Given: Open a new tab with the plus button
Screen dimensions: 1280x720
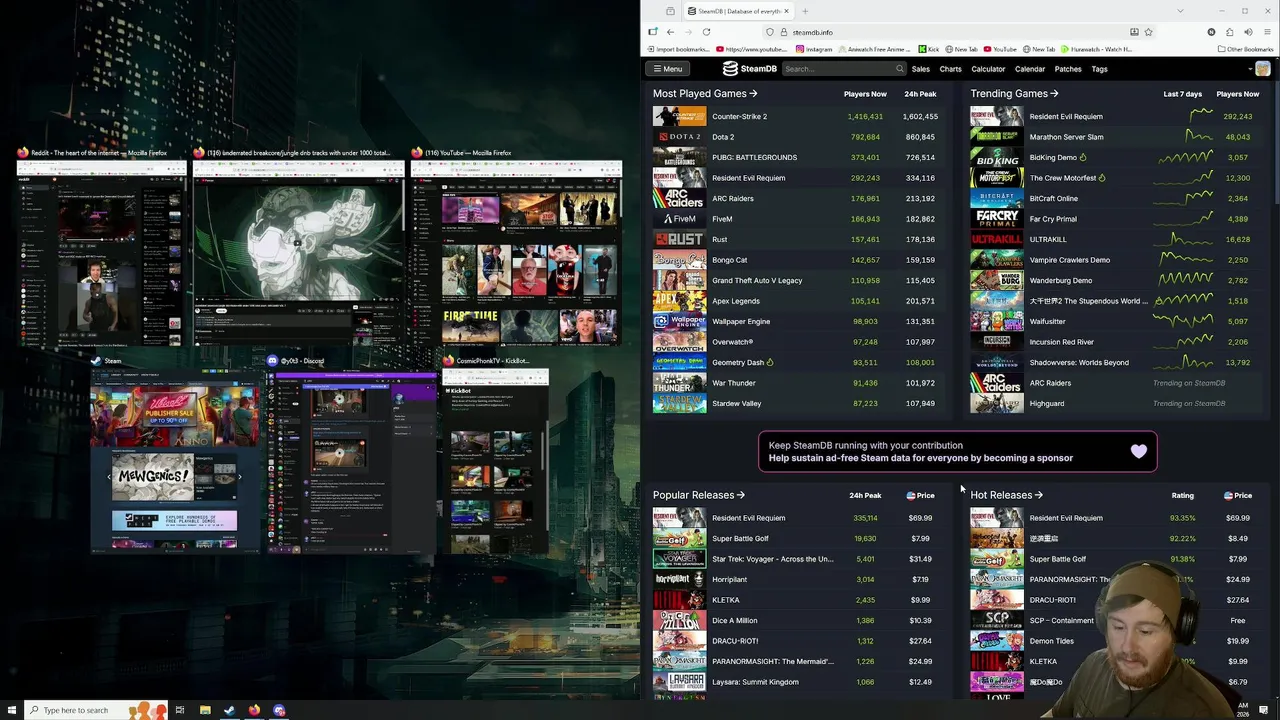Looking at the screenshot, I should pyautogui.click(x=804, y=11).
